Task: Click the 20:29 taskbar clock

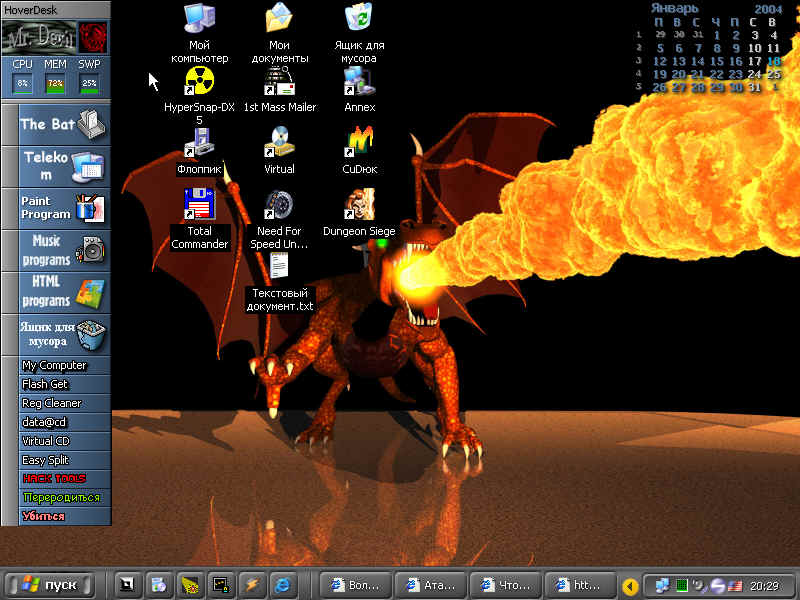Action: click(x=764, y=586)
